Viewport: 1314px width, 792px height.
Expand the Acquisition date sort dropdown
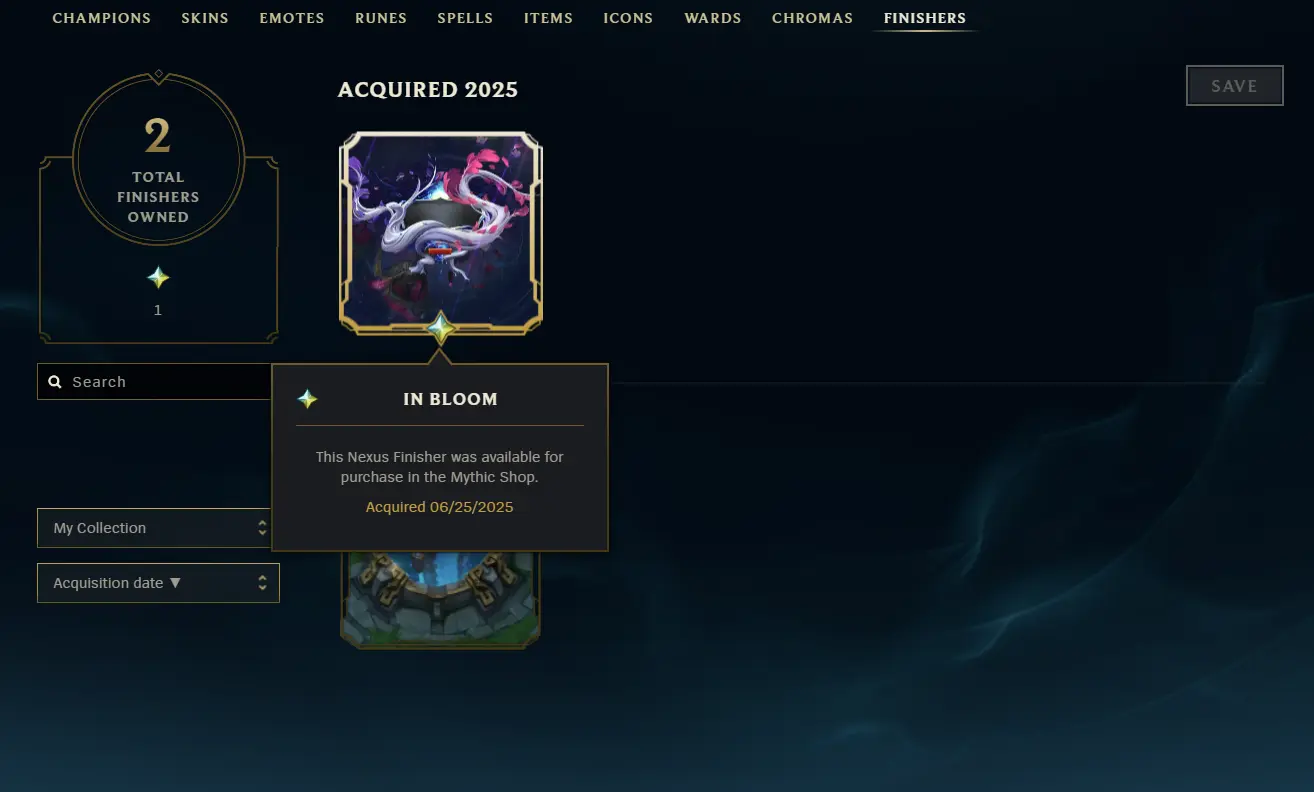click(158, 583)
